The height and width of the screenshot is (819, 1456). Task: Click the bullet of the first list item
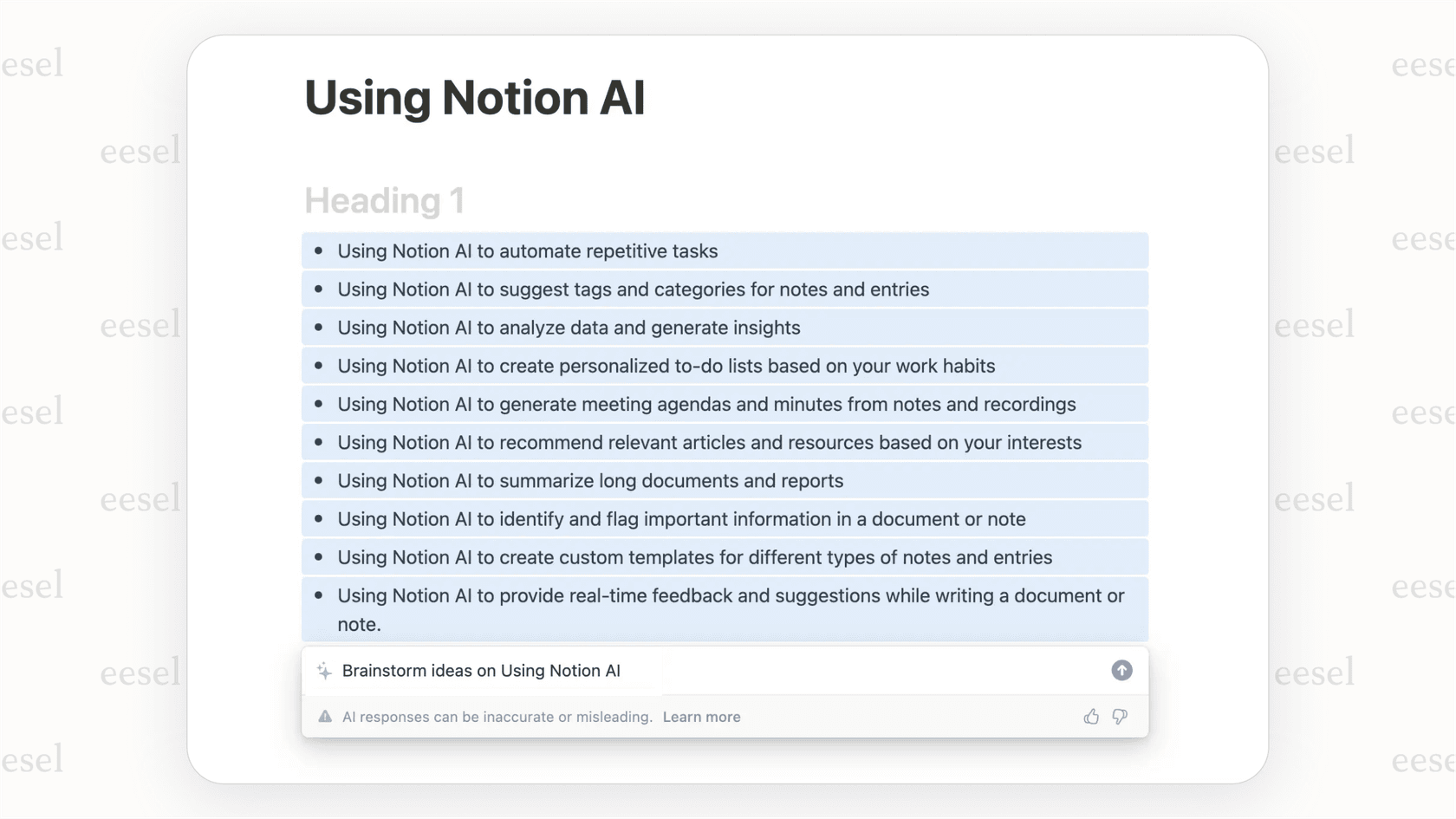pos(320,250)
